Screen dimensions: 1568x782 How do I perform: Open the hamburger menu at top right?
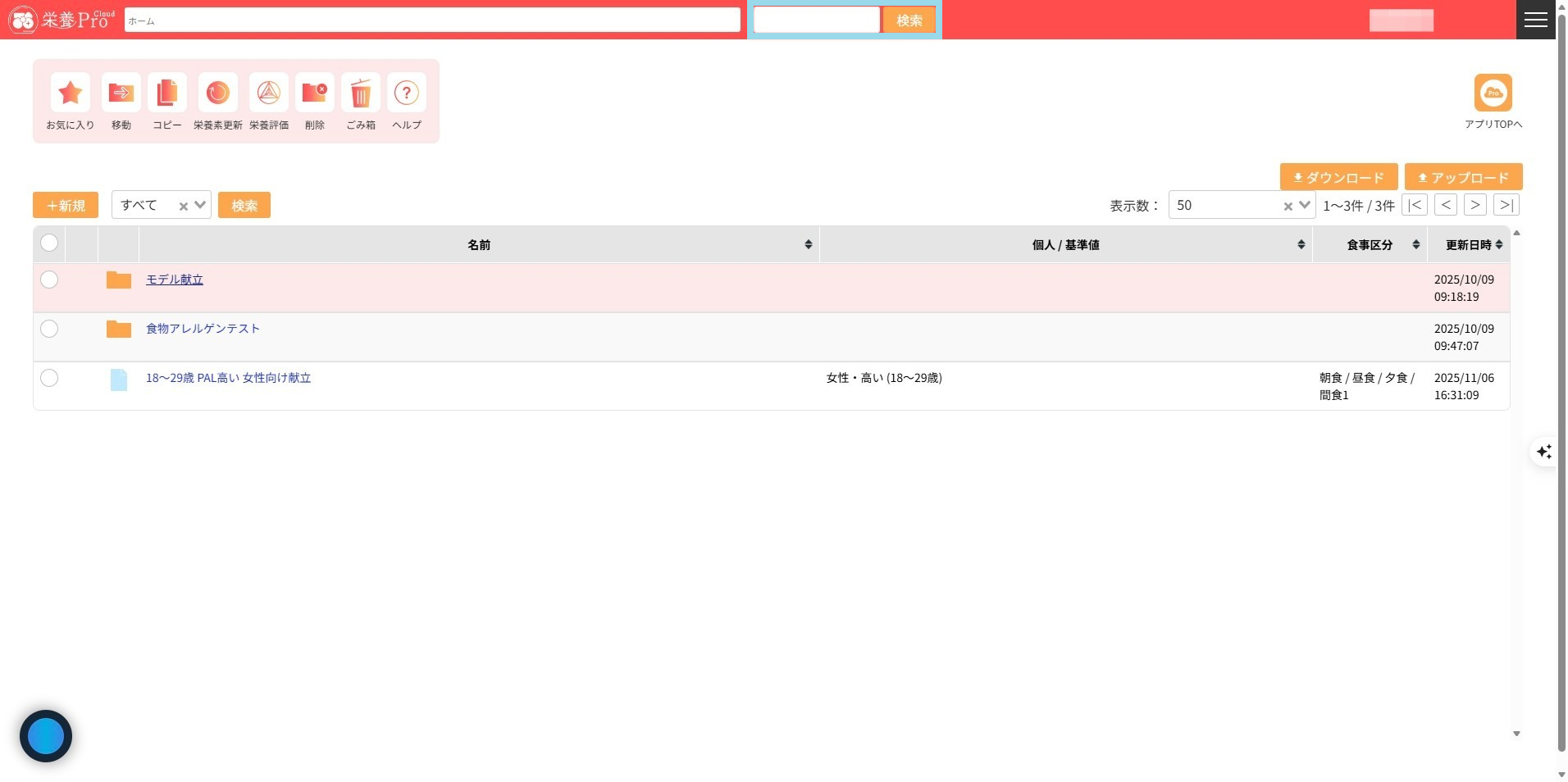pos(1535,20)
